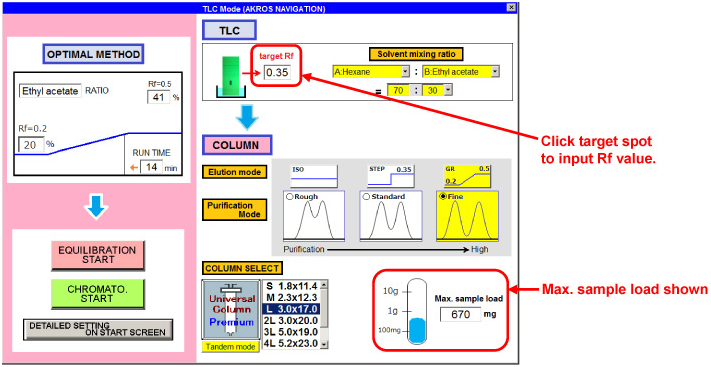Expand the 30 ratio dropdown arrow
This screenshot has width=711, height=367.
[x=448, y=90]
